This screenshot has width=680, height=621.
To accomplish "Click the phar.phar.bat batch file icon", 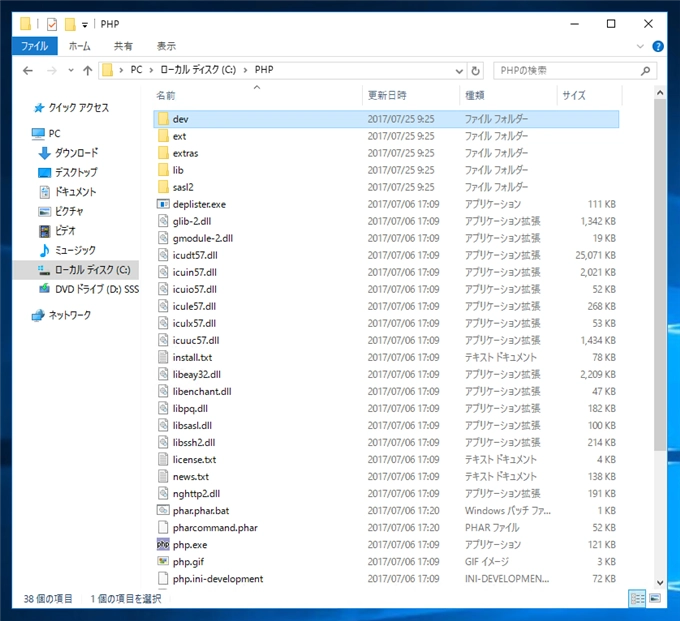I will (x=163, y=510).
